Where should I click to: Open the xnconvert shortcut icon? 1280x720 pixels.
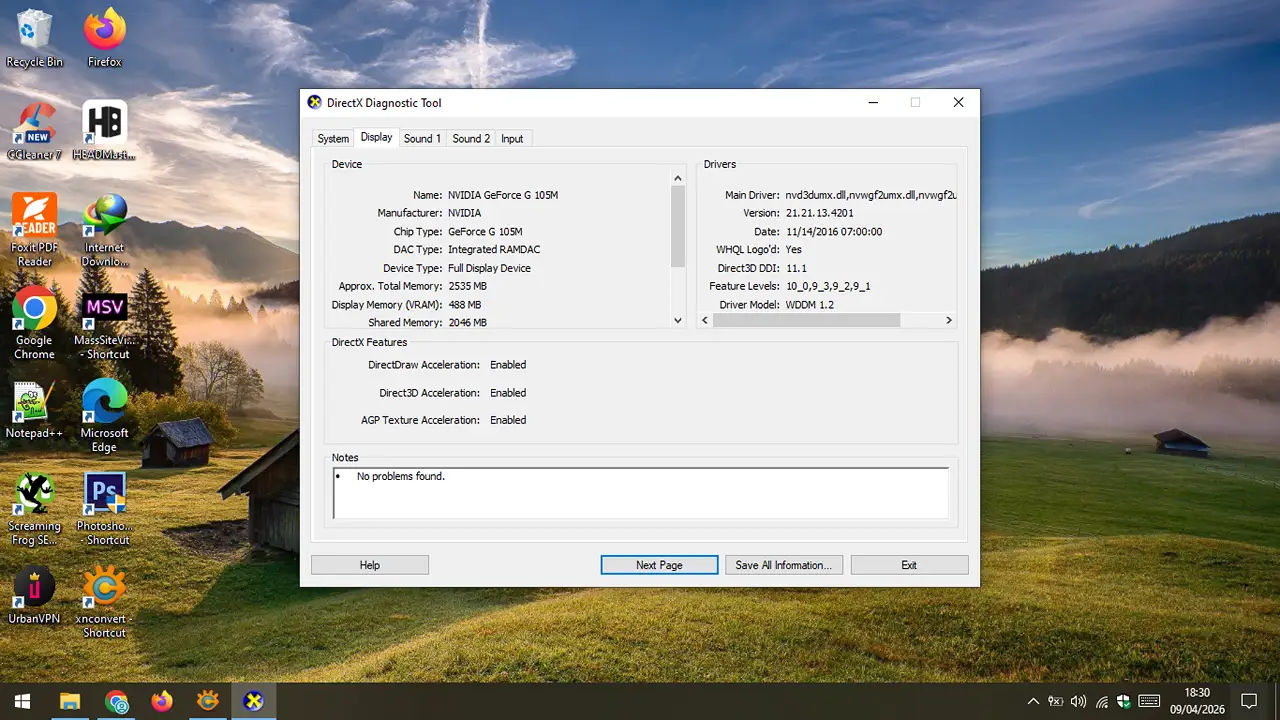(x=104, y=602)
